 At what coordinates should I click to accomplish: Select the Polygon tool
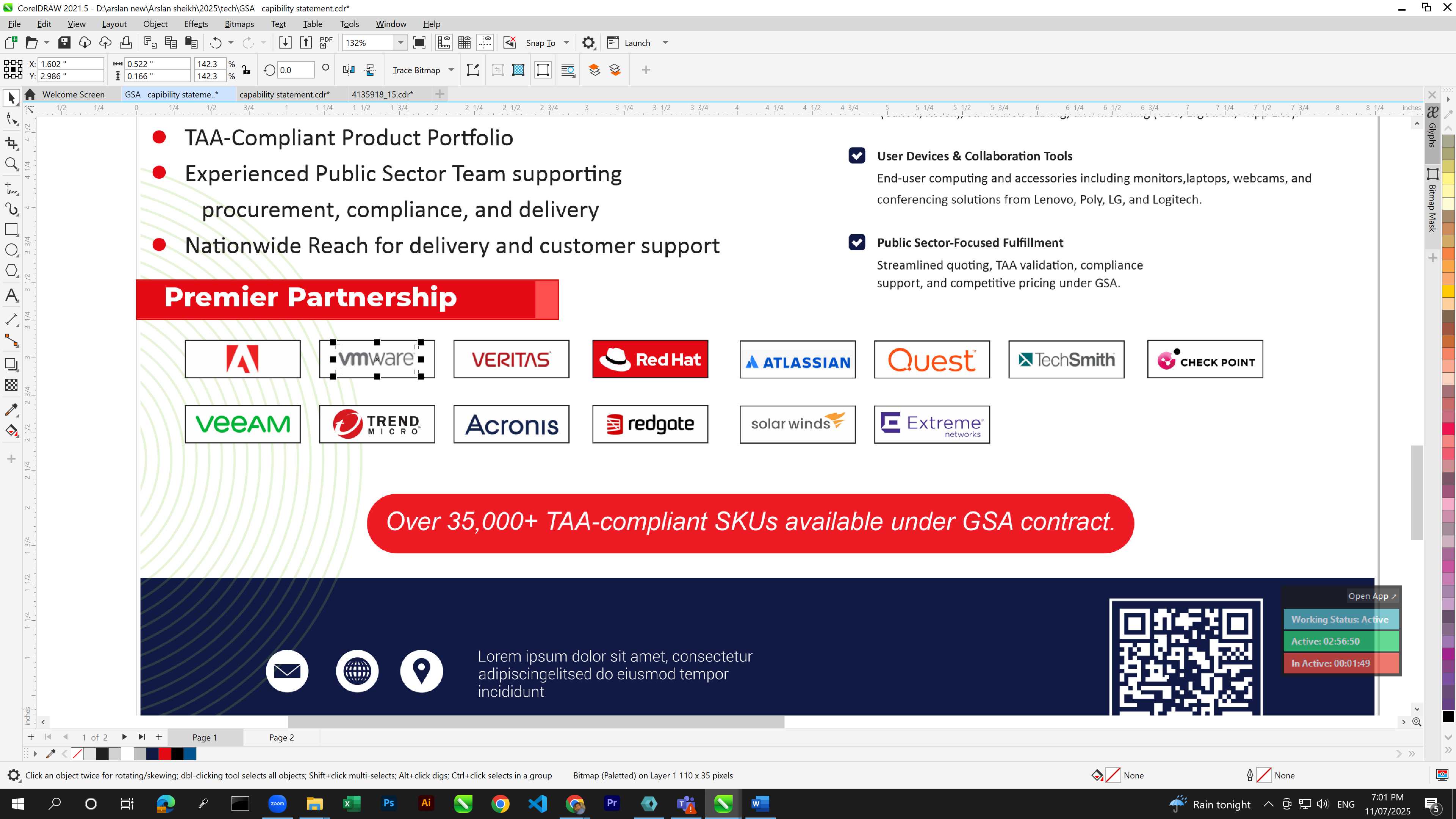pyautogui.click(x=11, y=271)
